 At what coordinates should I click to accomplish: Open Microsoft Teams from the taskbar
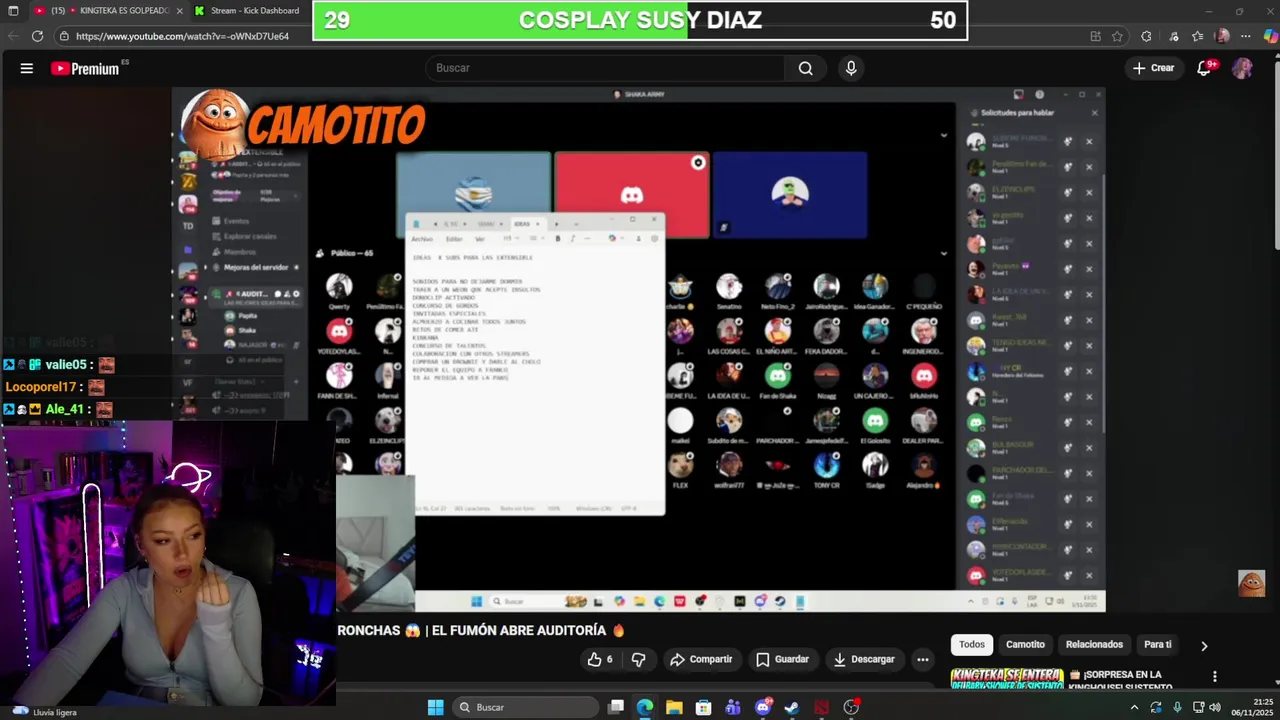[x=733, y=707]
